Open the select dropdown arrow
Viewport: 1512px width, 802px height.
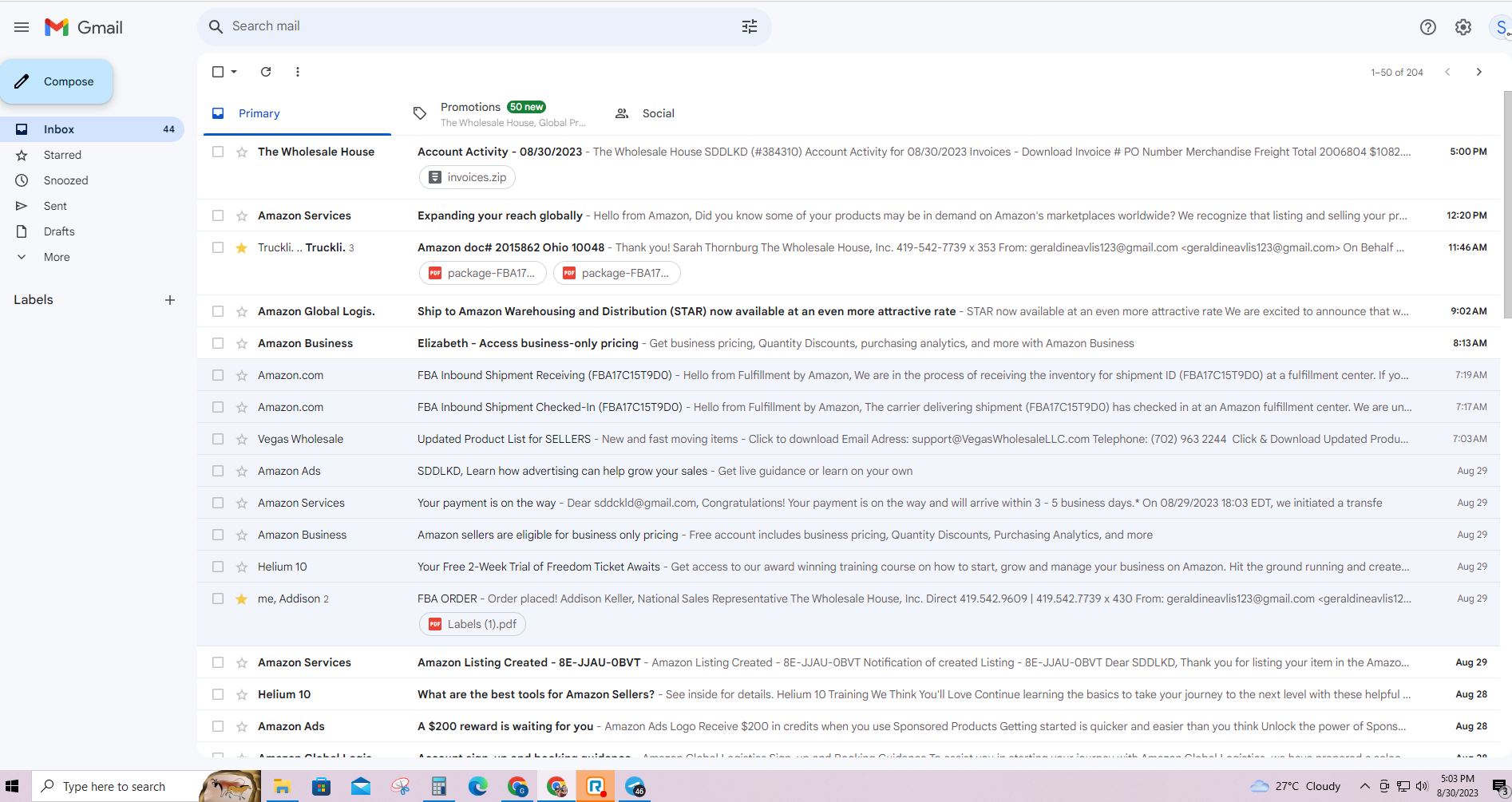(234, 72)
